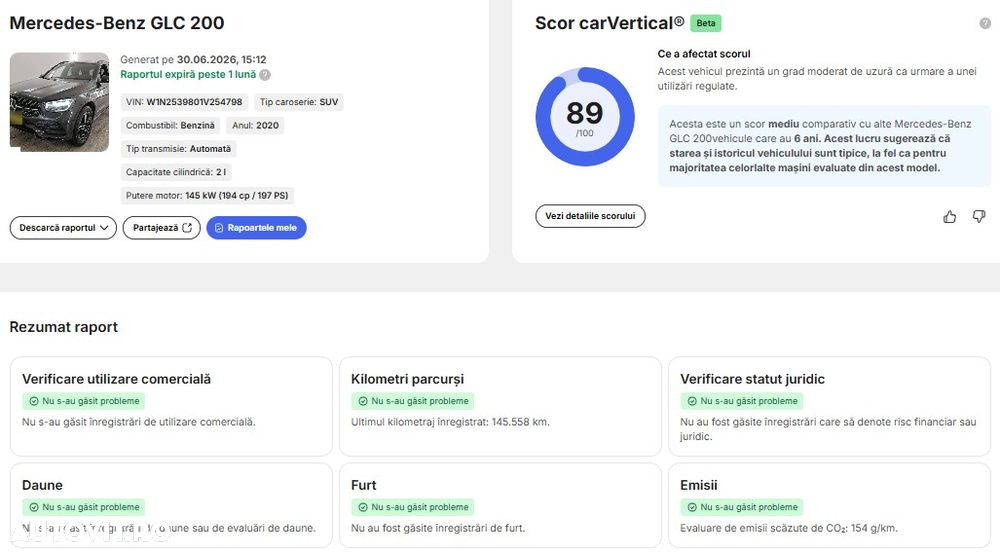
Task: Click the Tip caroserie: SUV tag
Action: coord(298,102)
